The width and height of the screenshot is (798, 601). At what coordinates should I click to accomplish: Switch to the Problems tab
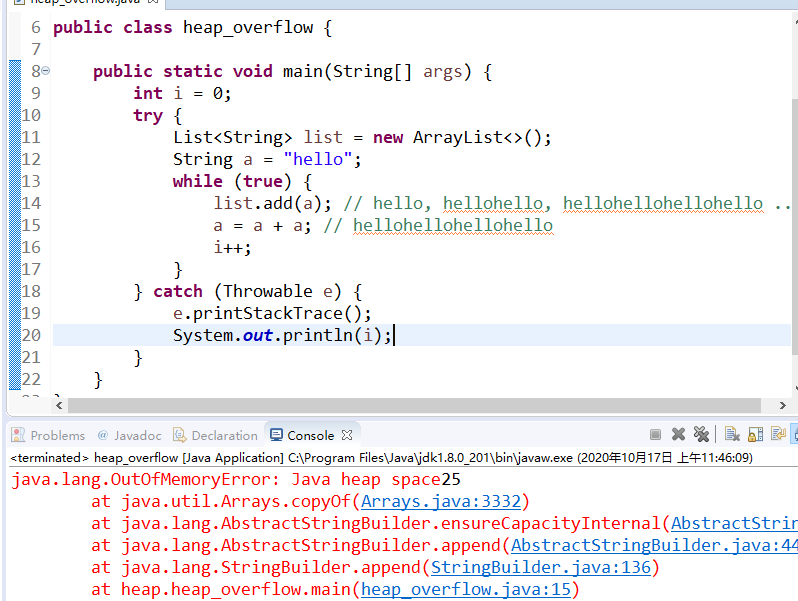(x=58, y=436)
